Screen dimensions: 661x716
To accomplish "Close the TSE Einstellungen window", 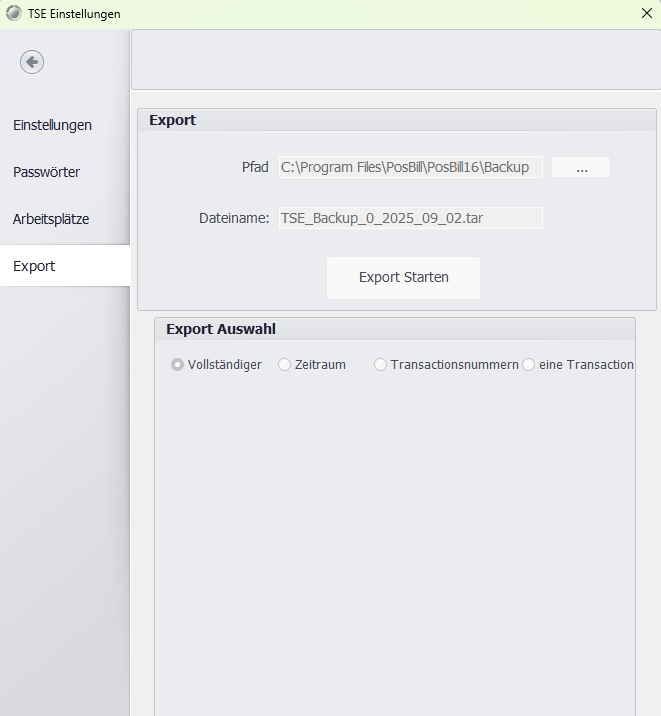I will click(x=646, y=14).
